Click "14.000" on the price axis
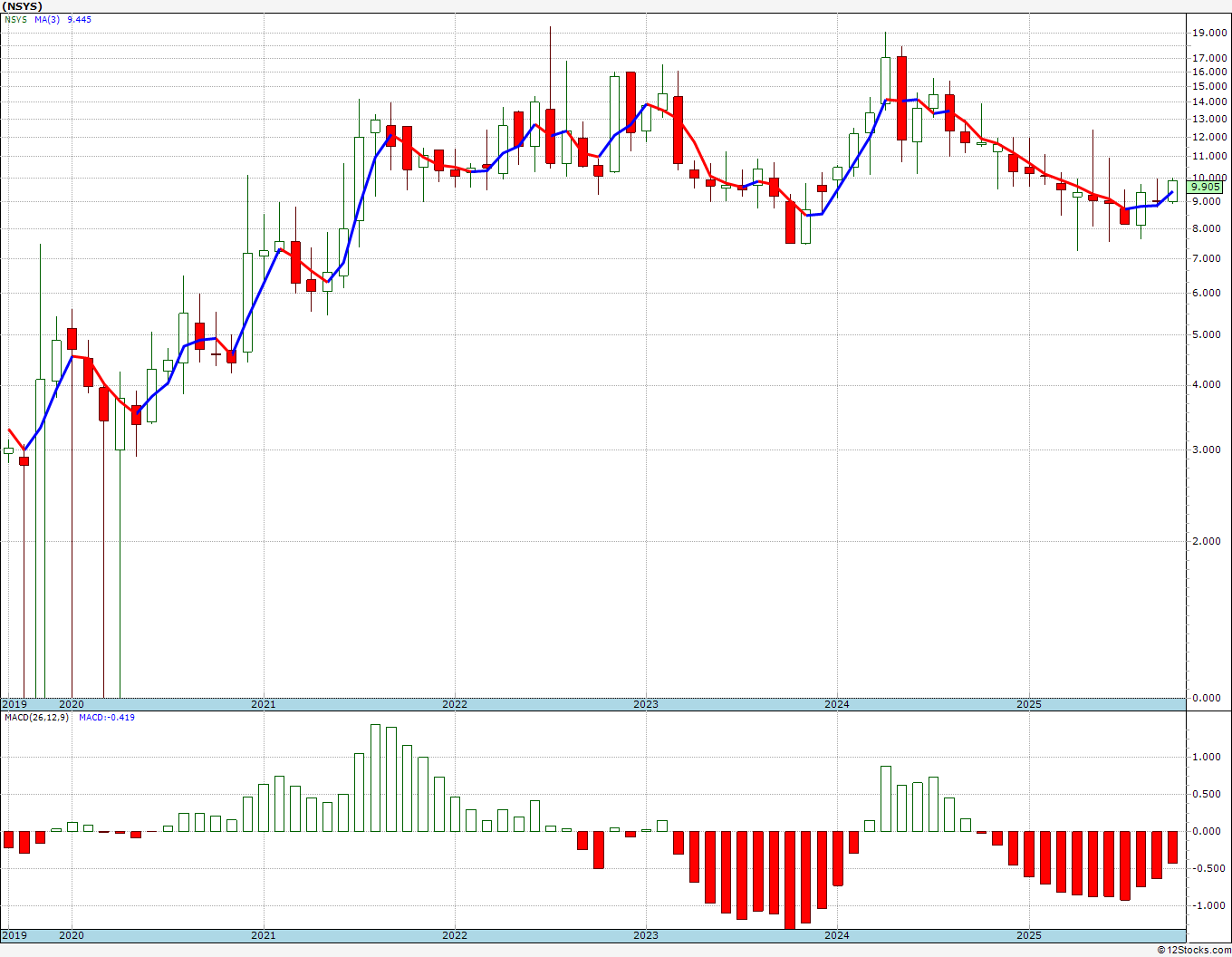The width and height of the screenshot is (1232, 957). point(1210,102)
